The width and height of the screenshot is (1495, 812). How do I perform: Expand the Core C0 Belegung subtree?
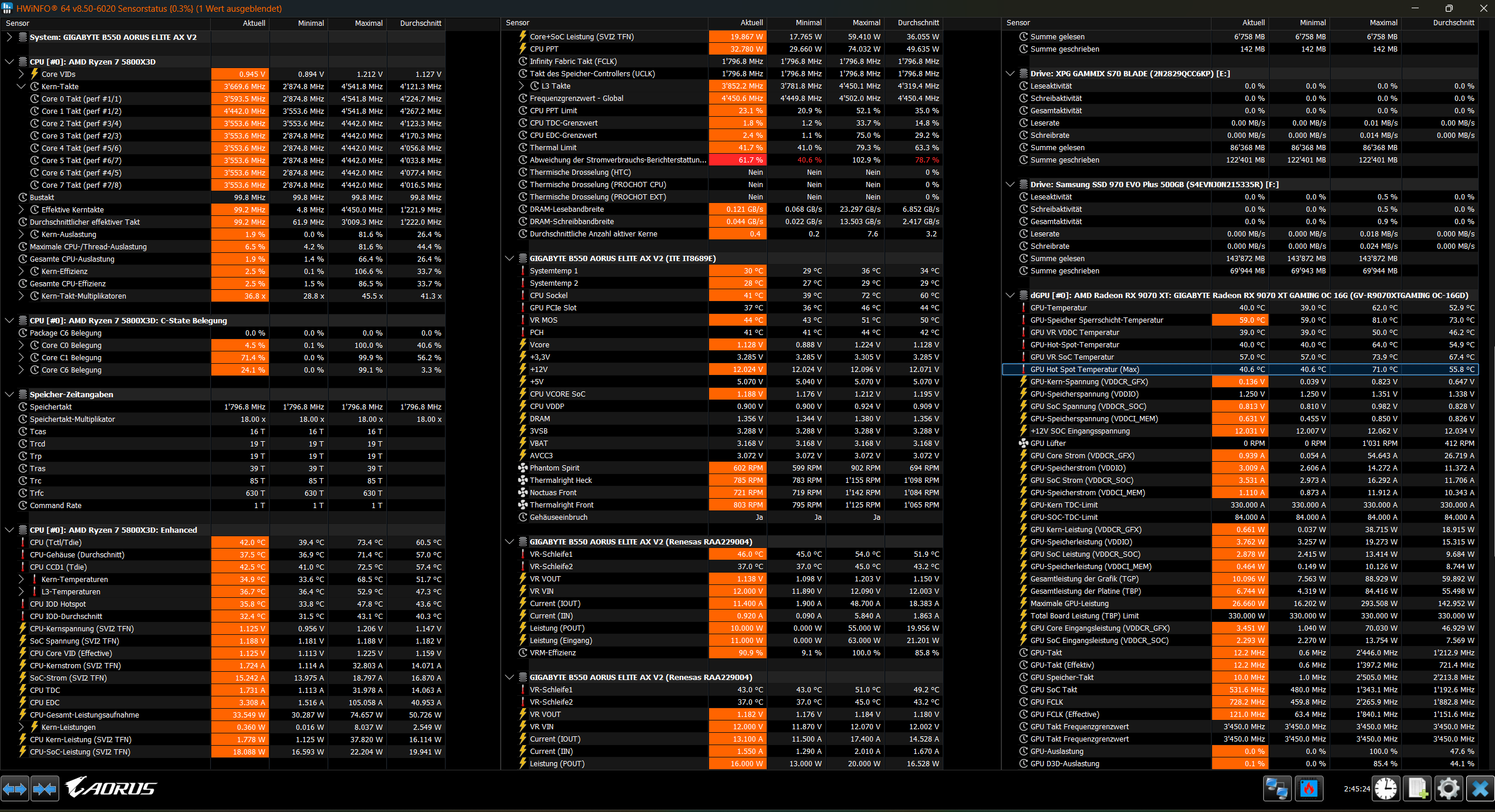click(21, 345)
